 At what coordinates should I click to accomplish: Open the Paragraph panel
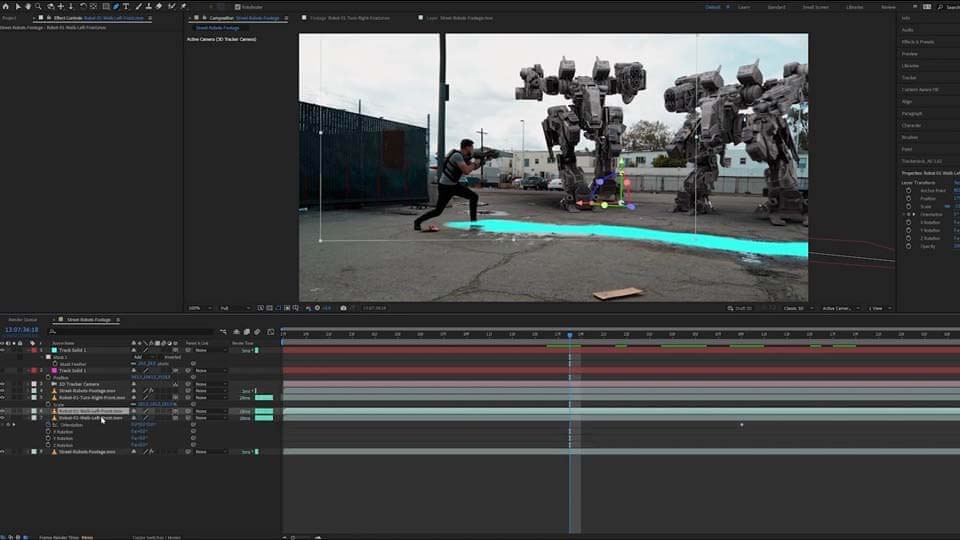click(x=912, y=113)
